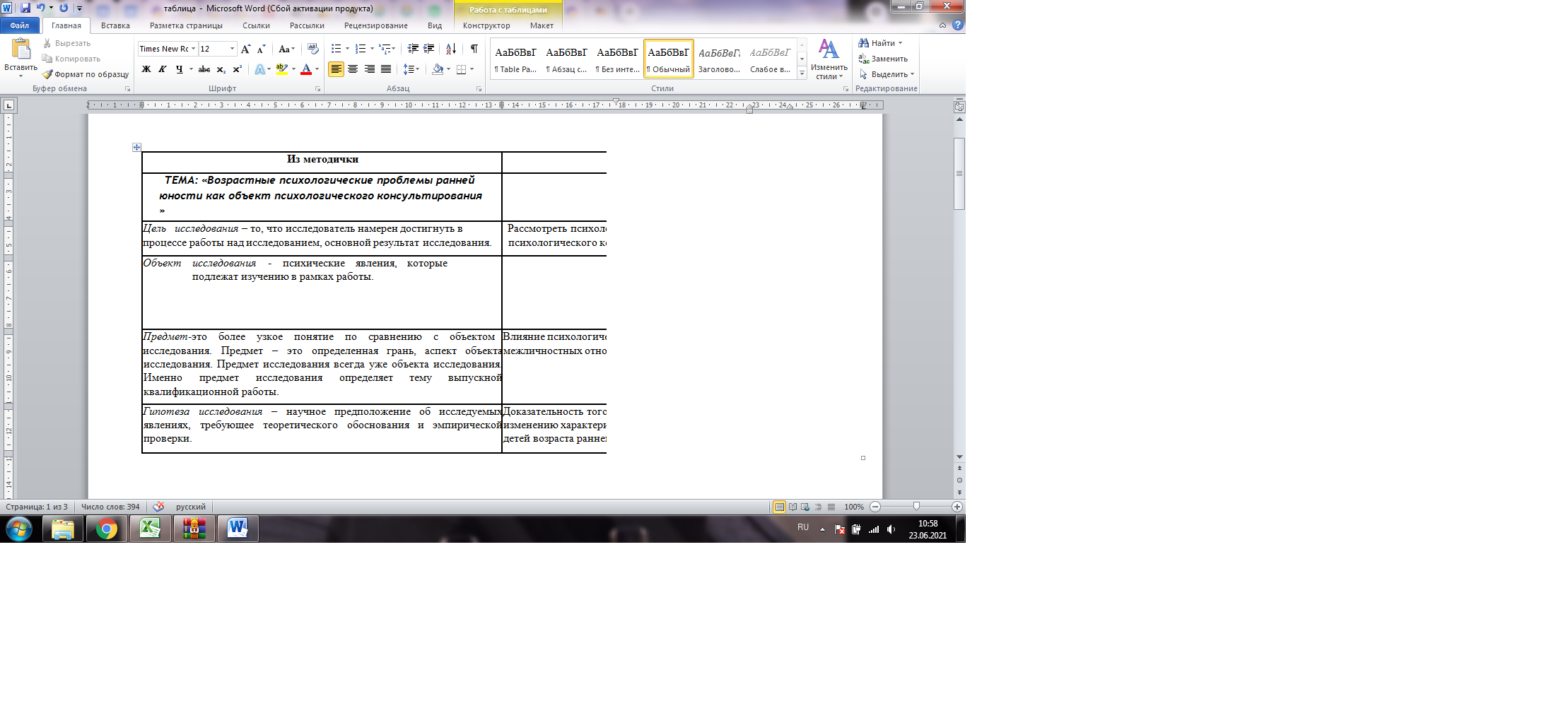This screenshot has height=718, width=1568.
Task: Open Google Chrome from the taskbar
Action: pos(107,529)
